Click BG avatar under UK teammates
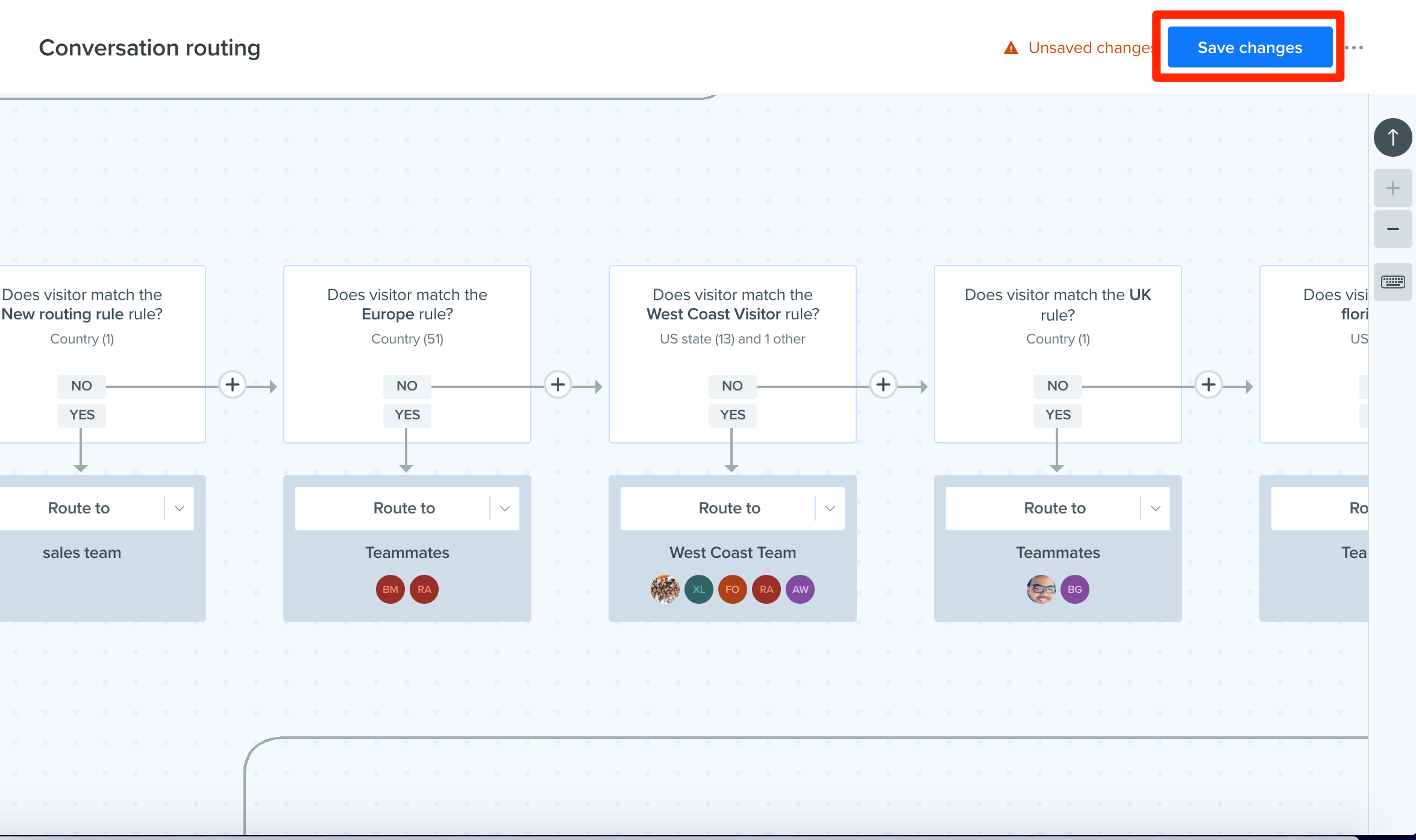Viewport: 1416px width, 840px height. click(1075, 589)
